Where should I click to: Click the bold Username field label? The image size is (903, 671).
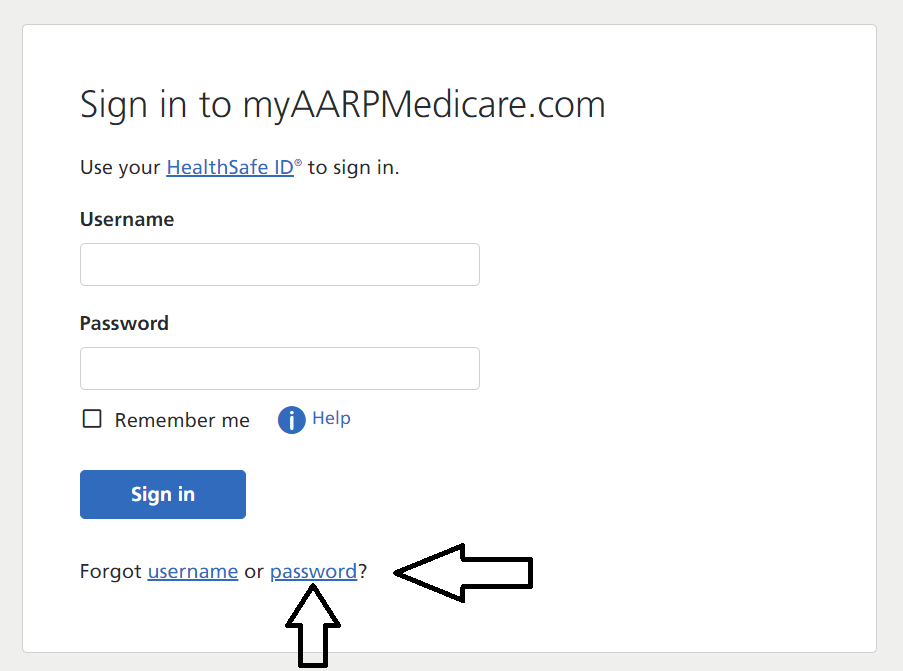tap(127, 219)
